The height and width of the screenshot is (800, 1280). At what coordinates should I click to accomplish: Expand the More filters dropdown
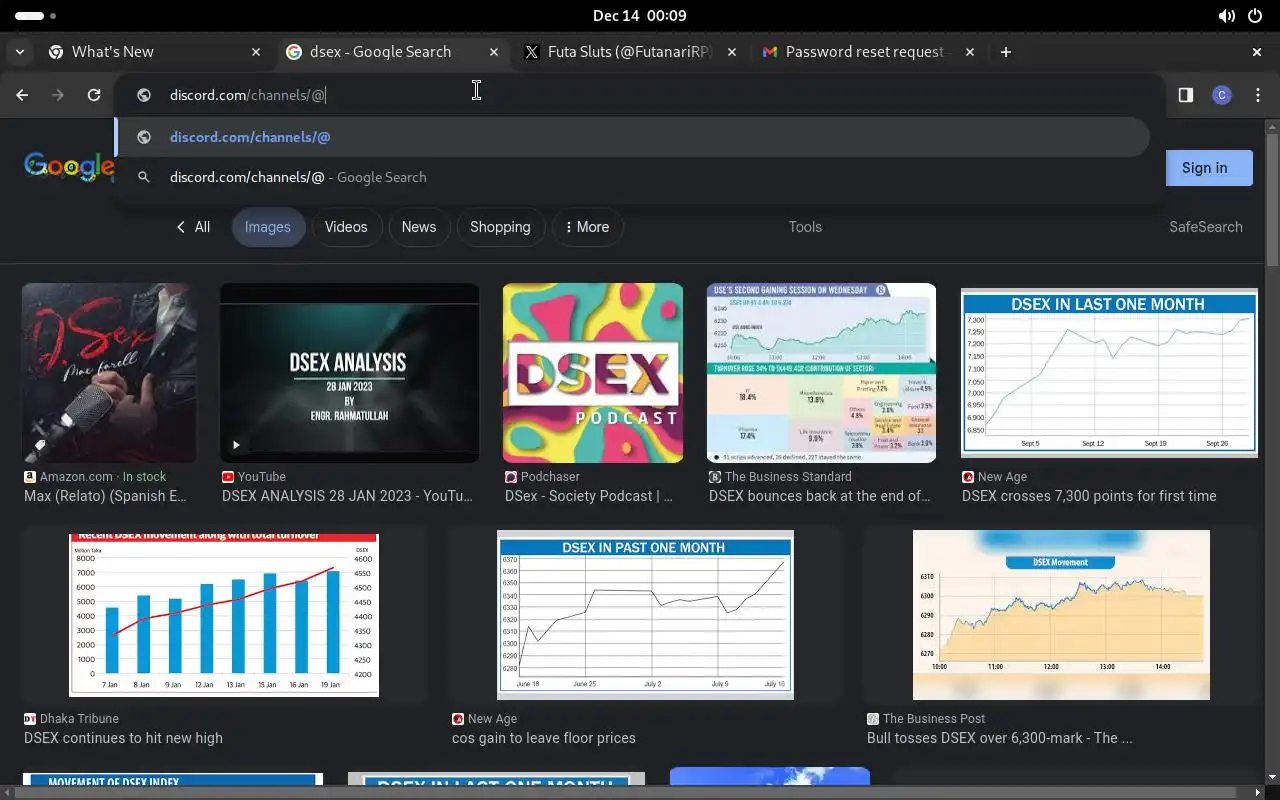[x=587, y=227]
